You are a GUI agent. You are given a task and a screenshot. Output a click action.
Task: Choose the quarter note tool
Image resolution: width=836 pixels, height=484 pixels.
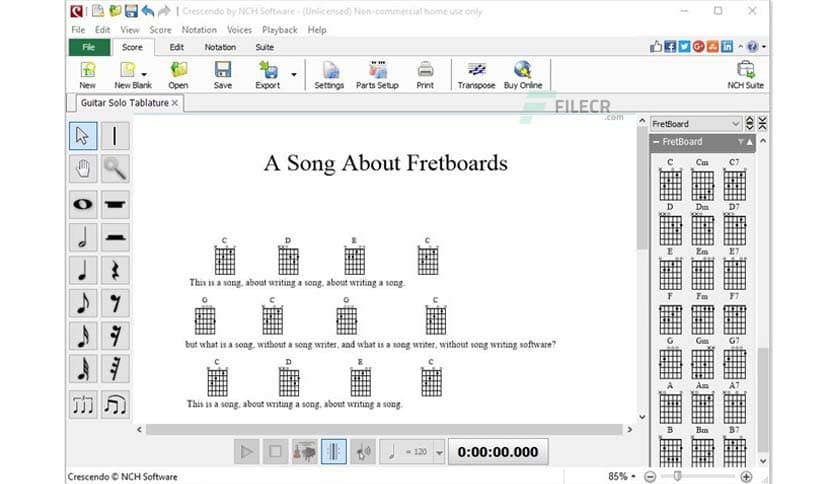coord(83,270)
